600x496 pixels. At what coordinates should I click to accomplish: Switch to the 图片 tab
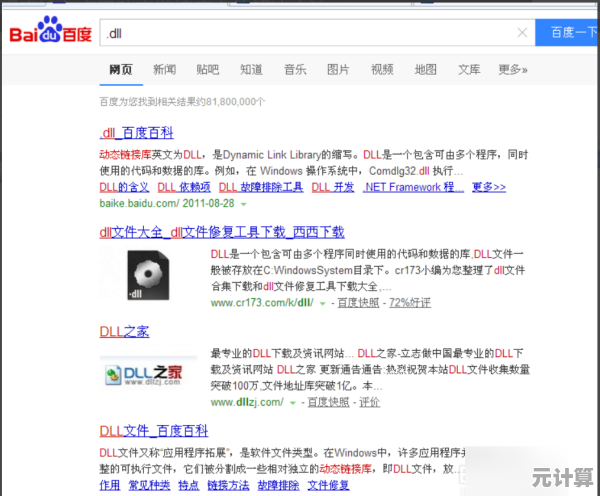338,70
